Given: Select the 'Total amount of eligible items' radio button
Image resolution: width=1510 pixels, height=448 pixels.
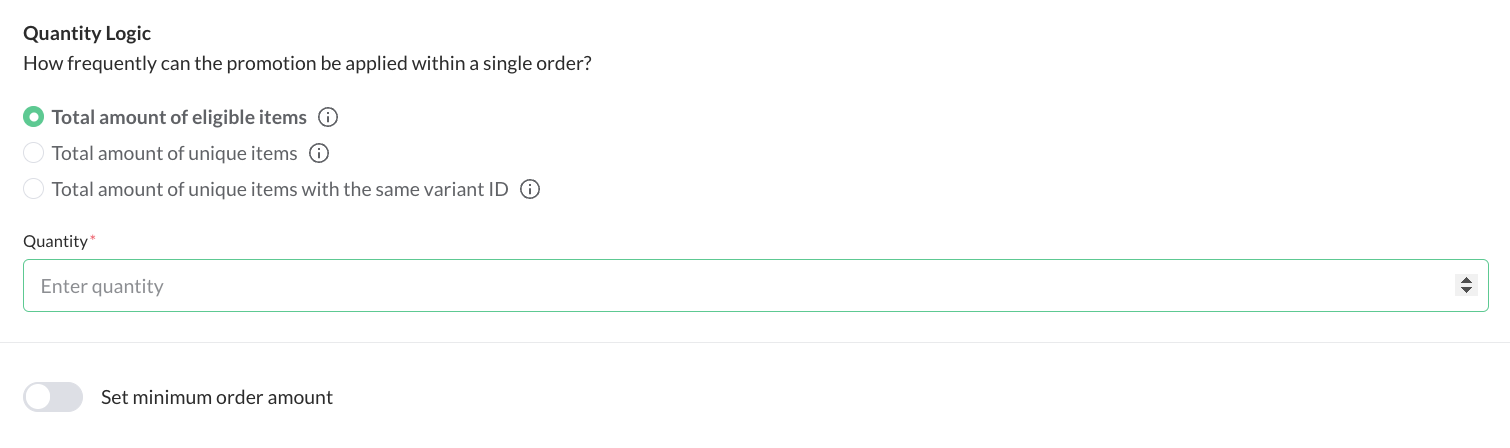Looking at the screenshot, I should (x=34, y=118).
